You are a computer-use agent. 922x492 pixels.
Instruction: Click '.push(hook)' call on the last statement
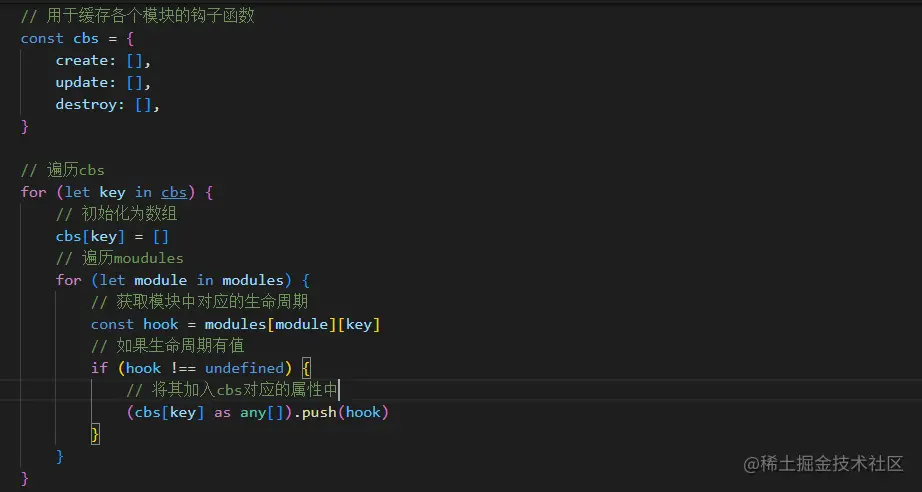(x=341, y=412)
